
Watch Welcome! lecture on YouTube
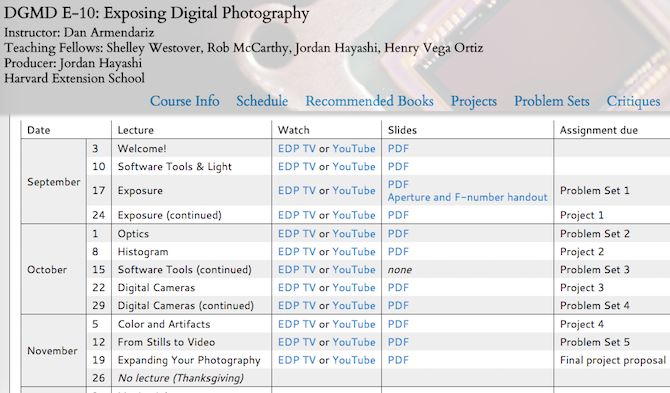(x=354, y=149)
